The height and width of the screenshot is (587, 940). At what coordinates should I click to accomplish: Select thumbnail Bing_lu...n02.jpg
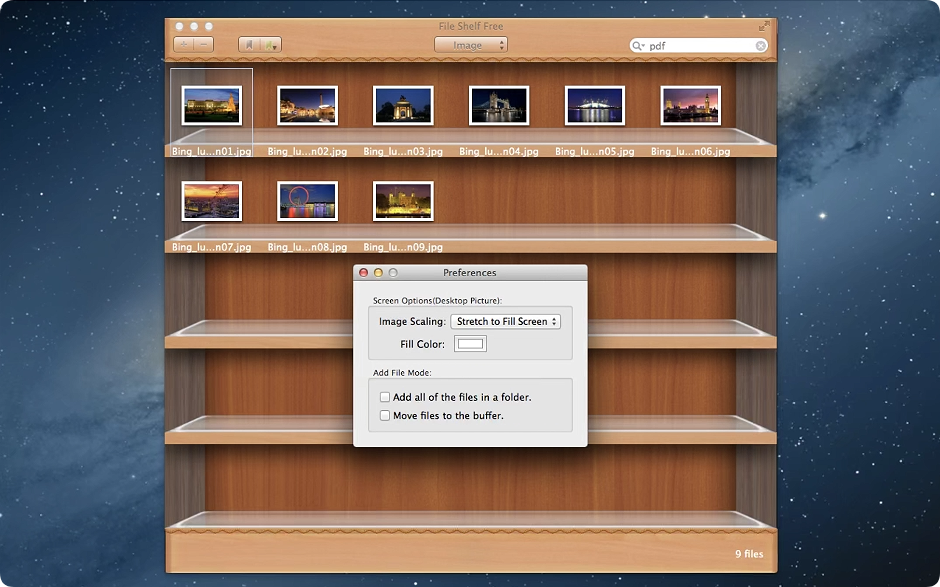pyautogui.click(x=308, y=106)
